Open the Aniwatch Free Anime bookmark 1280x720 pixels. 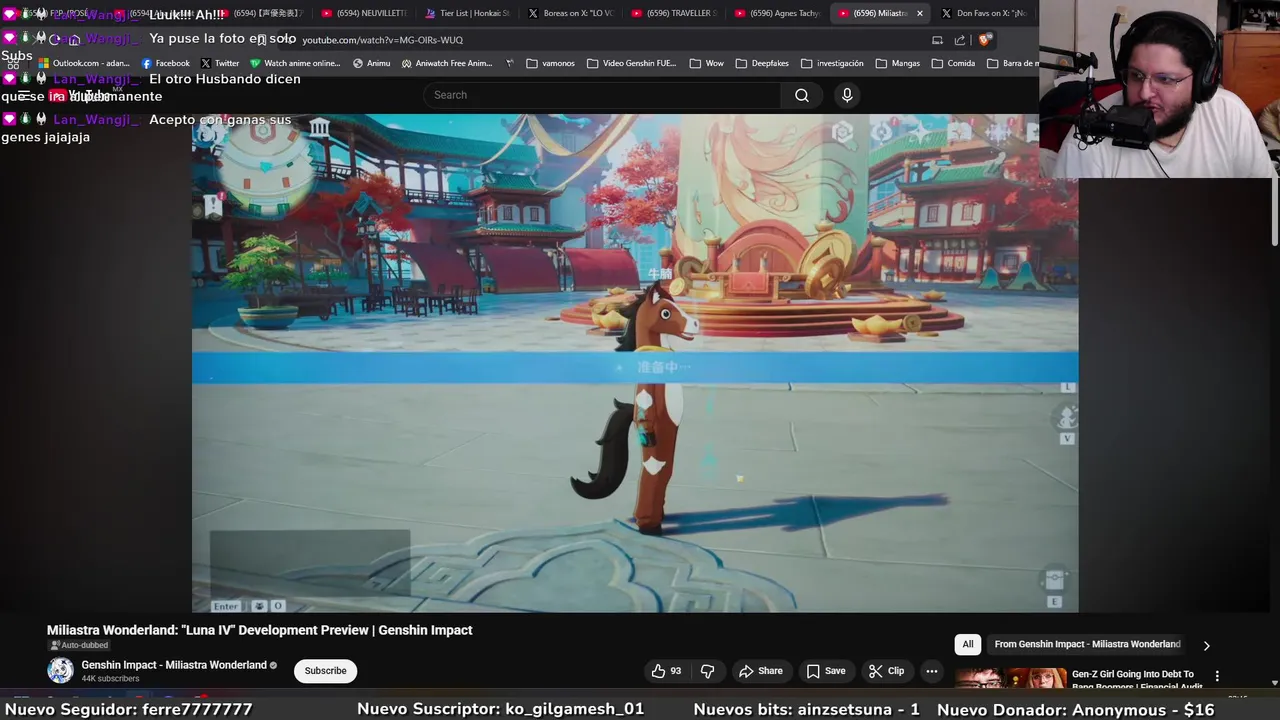tap(447, 63)
